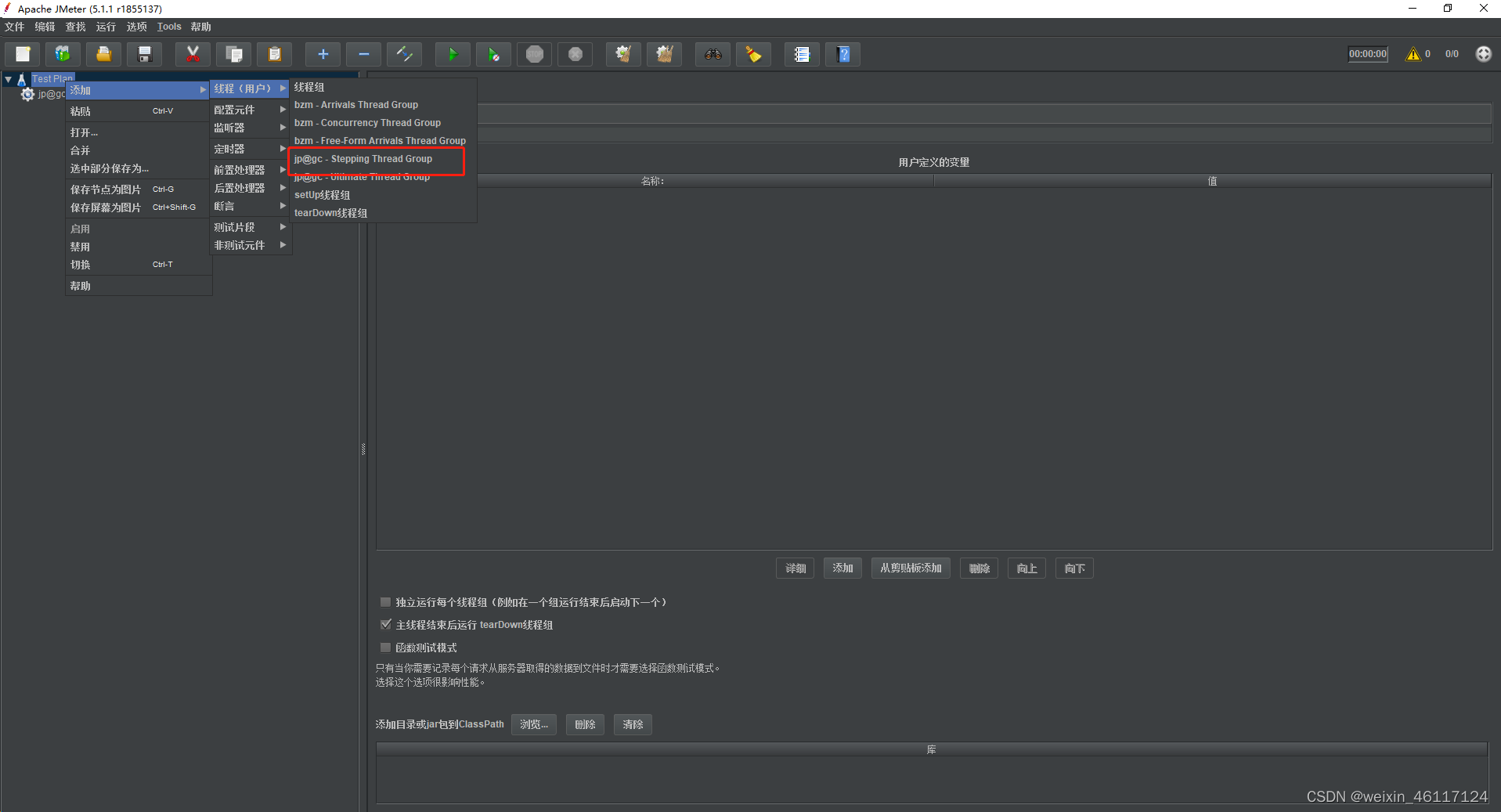Click the Open file folder icon
Image resolution: width=1501 pixels, height=812 pixels.
click(103, 54)
